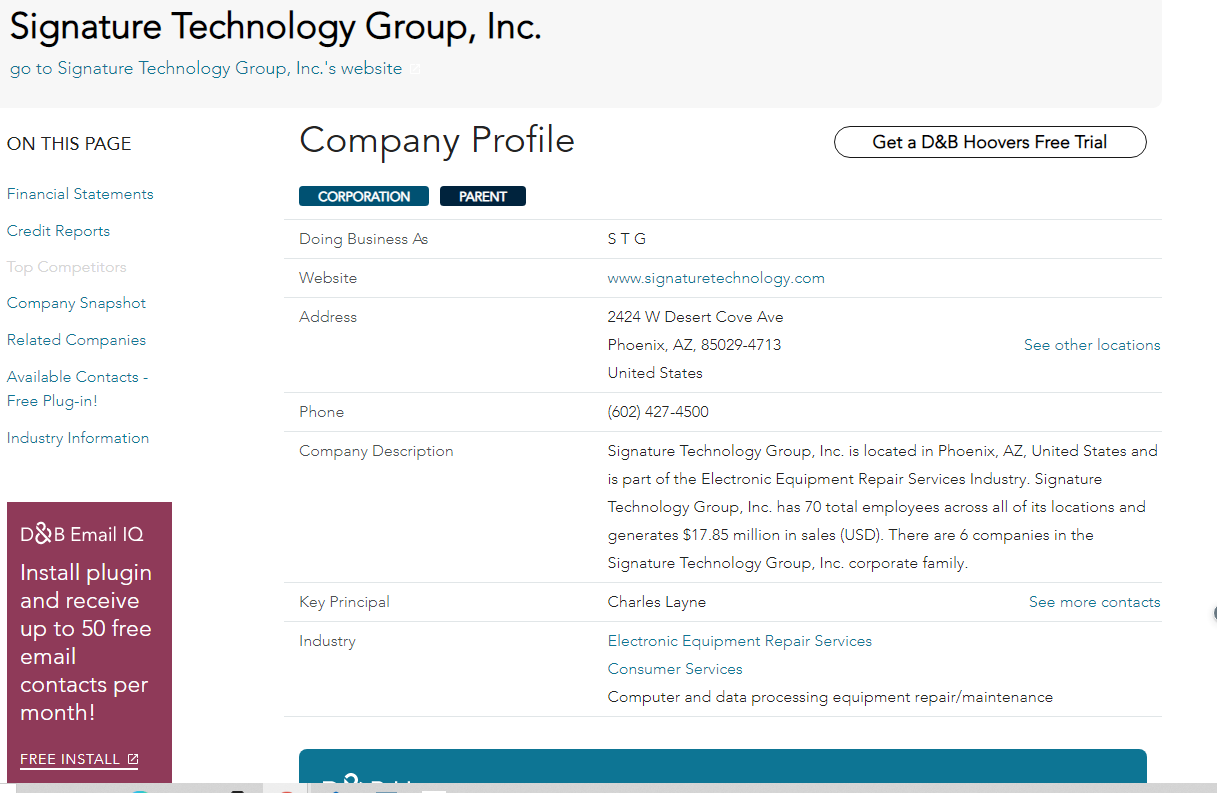Click See other locations link
Screen dimensions: 1217x793
pos(1092,345)
